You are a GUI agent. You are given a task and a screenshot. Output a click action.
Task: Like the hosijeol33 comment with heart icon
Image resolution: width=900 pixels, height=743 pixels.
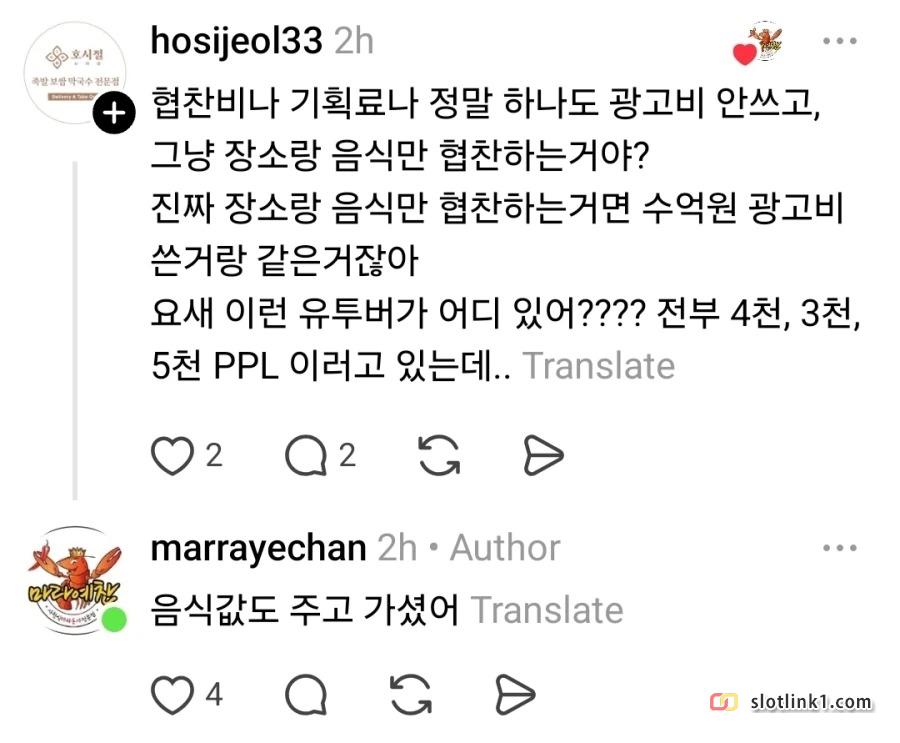click(x=172, y=455)
